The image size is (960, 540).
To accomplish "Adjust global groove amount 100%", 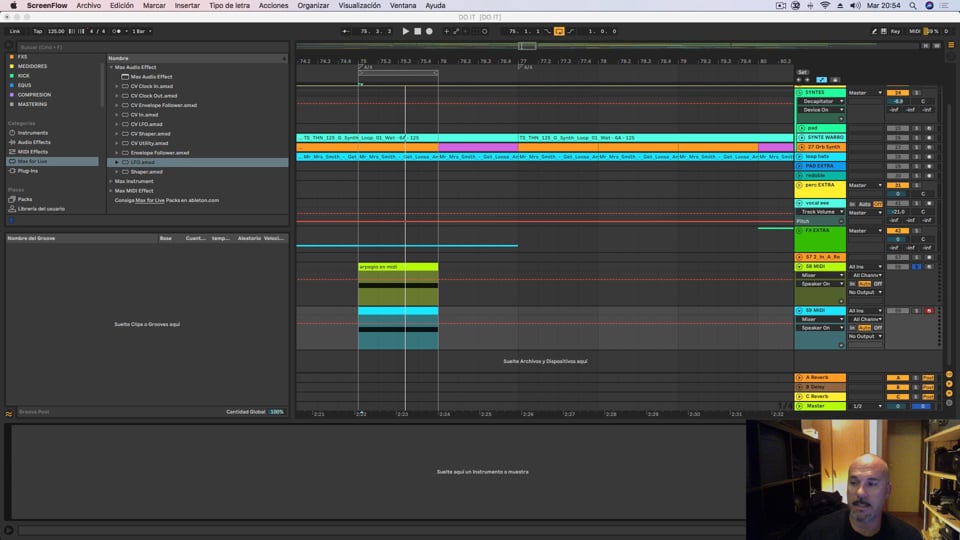I will [277, 412].
